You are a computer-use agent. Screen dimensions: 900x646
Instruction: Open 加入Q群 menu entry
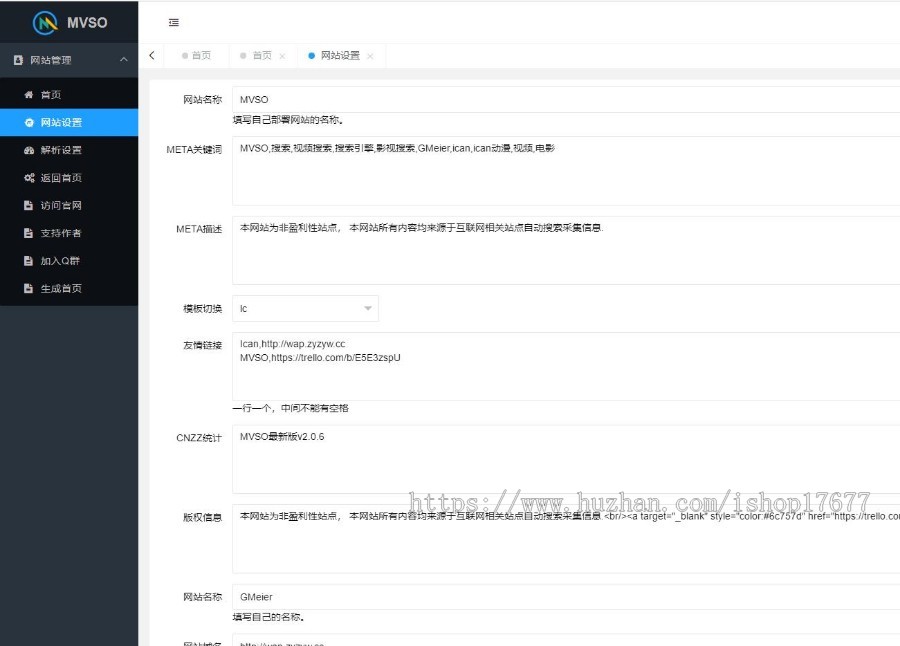tap(69, 261)
